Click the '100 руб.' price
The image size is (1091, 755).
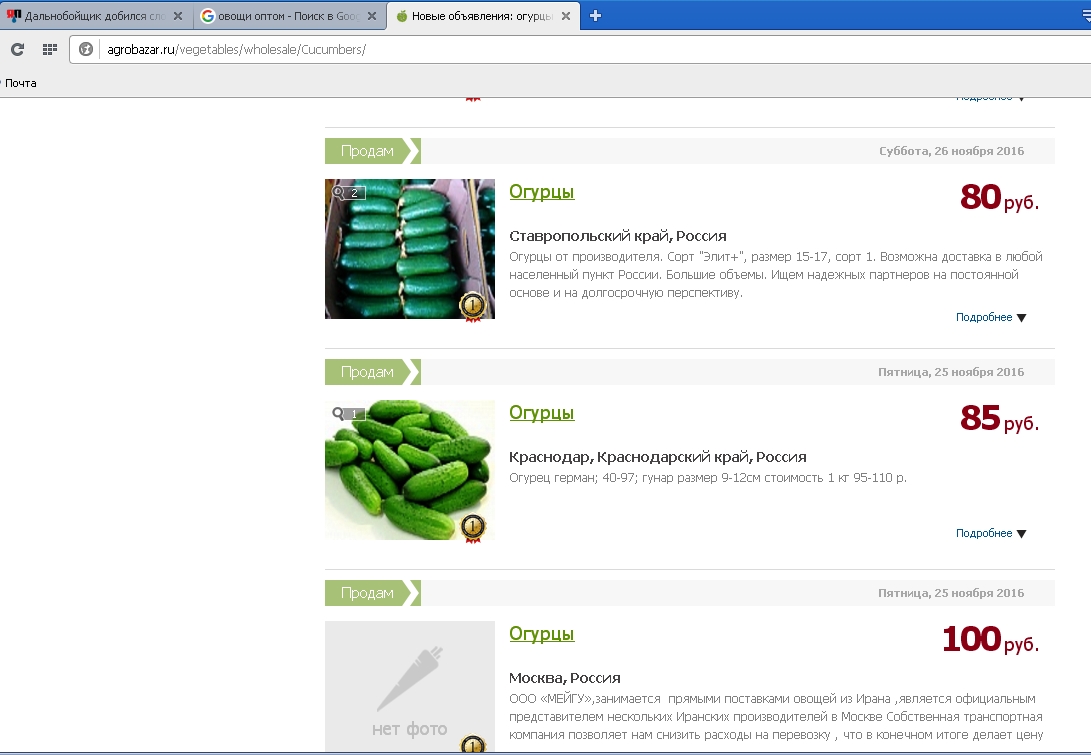[x=990, y=639]
